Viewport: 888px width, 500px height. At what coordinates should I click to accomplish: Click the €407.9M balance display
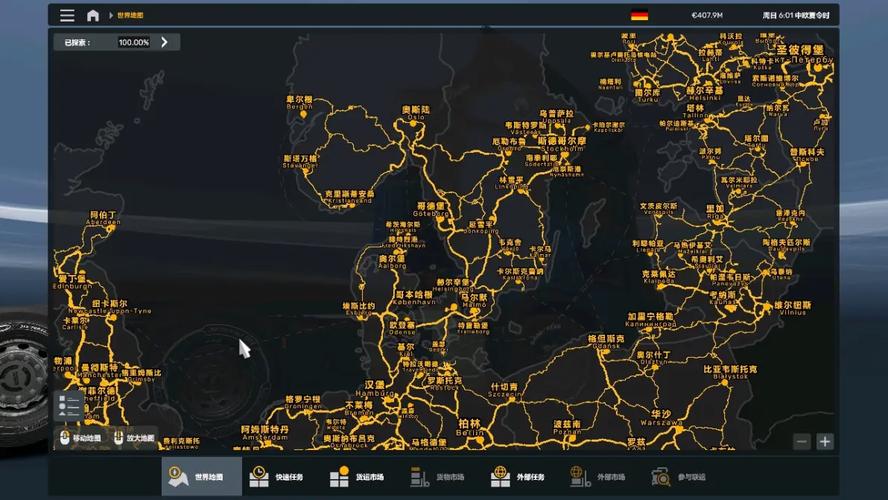click(x=706, y=15)
